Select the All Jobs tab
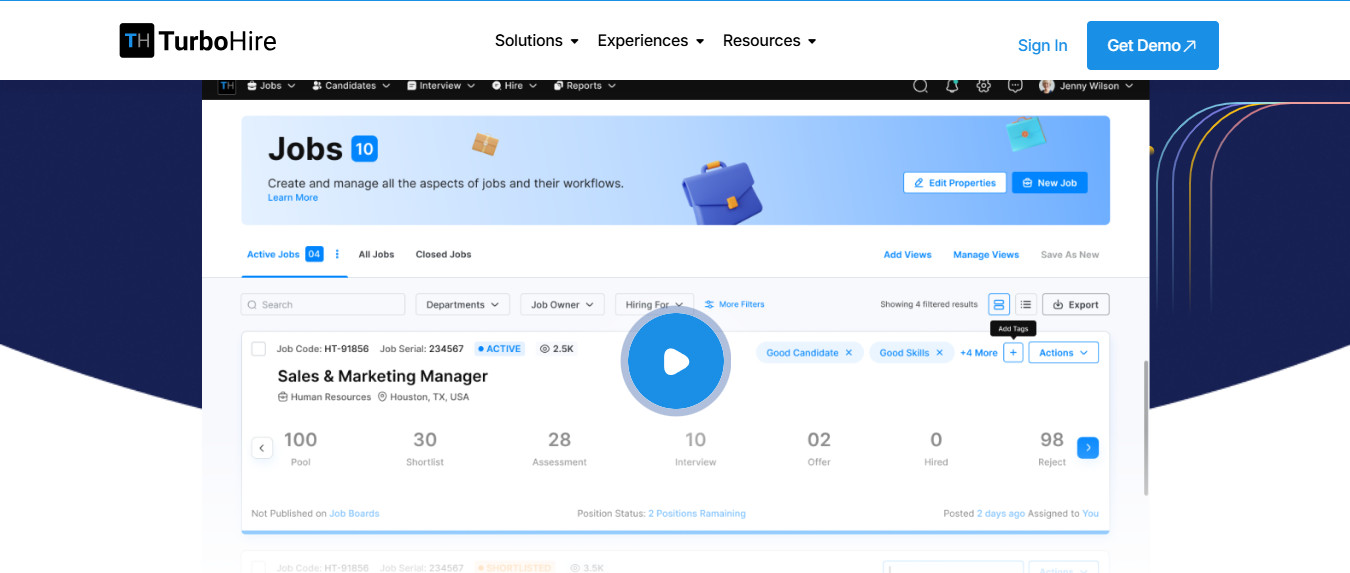Image resolution: width=1350 pixels, height=573 pixels. pyautogui.click(x=377, y=254)
